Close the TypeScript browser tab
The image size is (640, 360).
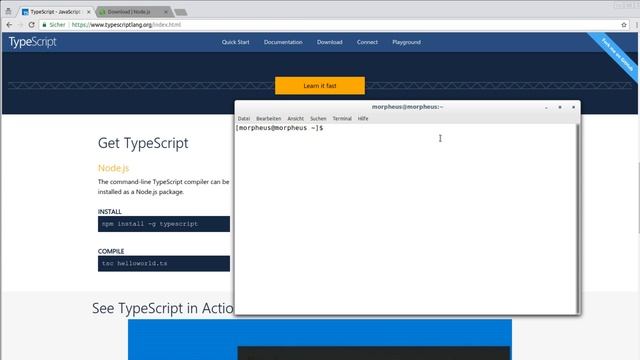[x=89, y=12]
